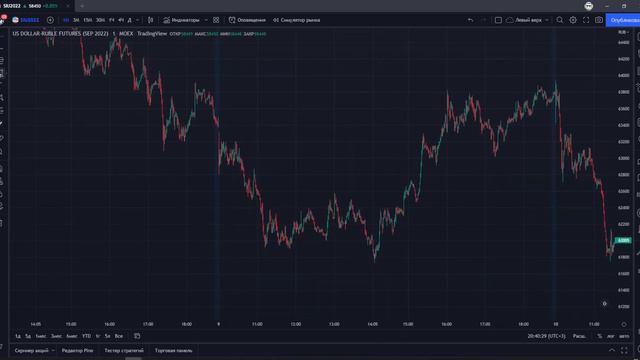Open a new browser tab with plus
This screenshot has height=360, width=640.
[x=82, y=6]
